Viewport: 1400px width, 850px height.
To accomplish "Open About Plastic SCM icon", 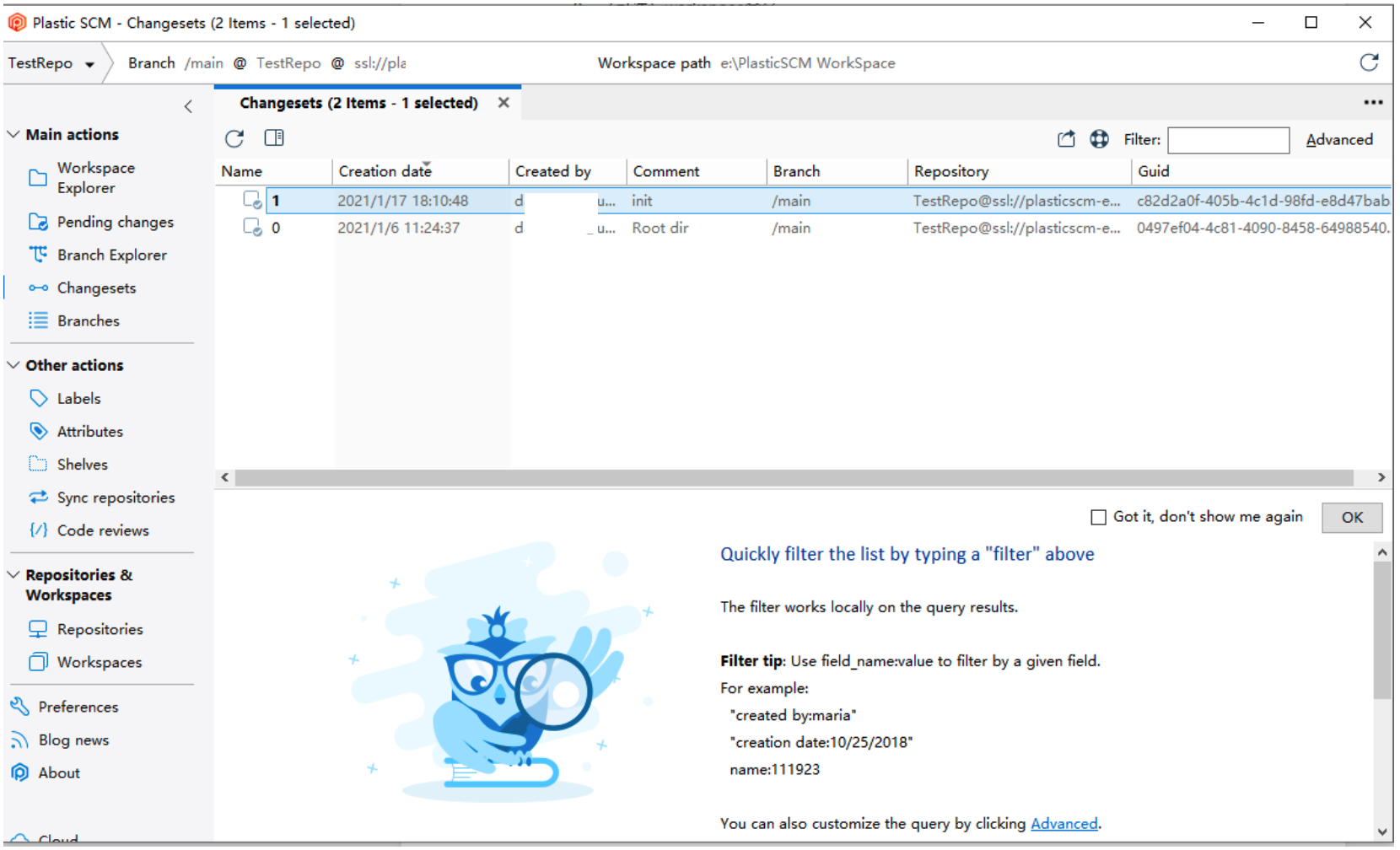I will 19,772.
